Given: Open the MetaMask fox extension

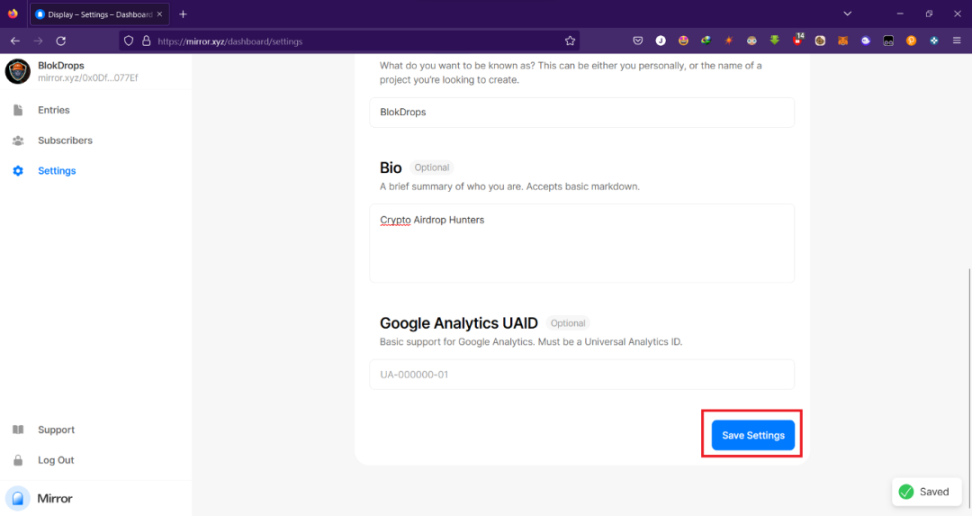Looking at the screenshot, I should pos(842,41).
